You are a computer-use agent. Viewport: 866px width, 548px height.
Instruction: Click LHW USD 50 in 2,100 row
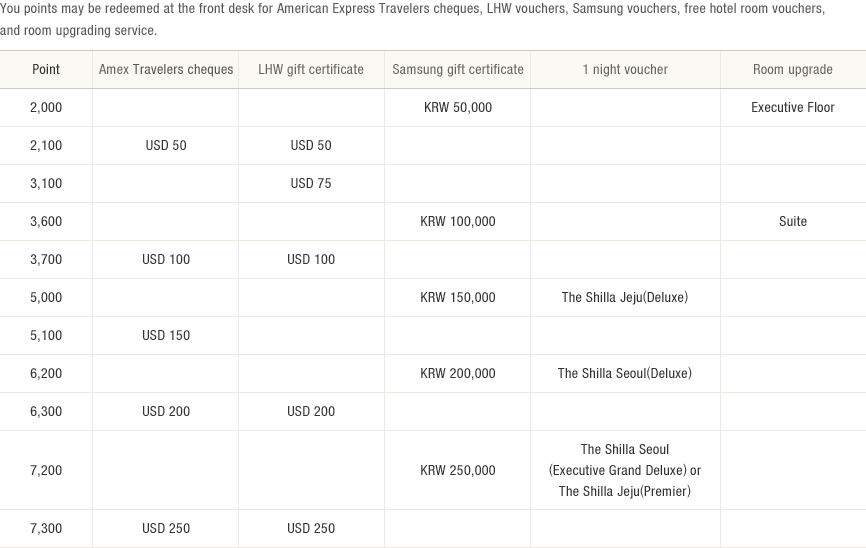click(311, 146)
